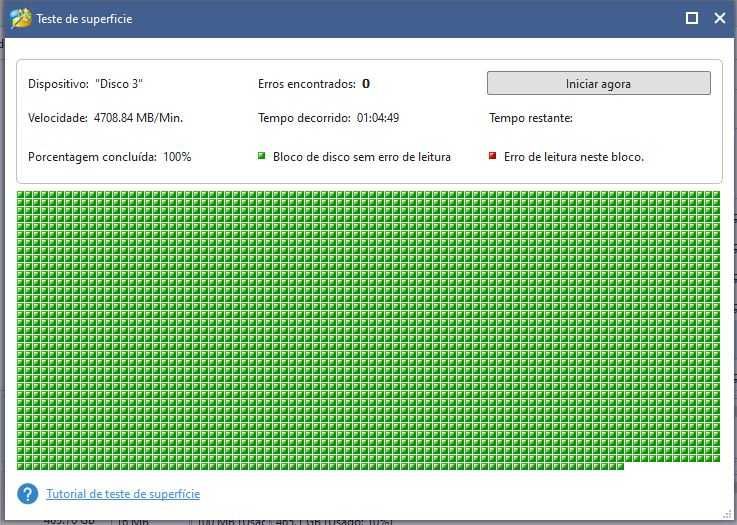This screenshot has width=737, height=525.
Task: Click the Porcentagem concluída 100% text
Action: pos(110,157)
